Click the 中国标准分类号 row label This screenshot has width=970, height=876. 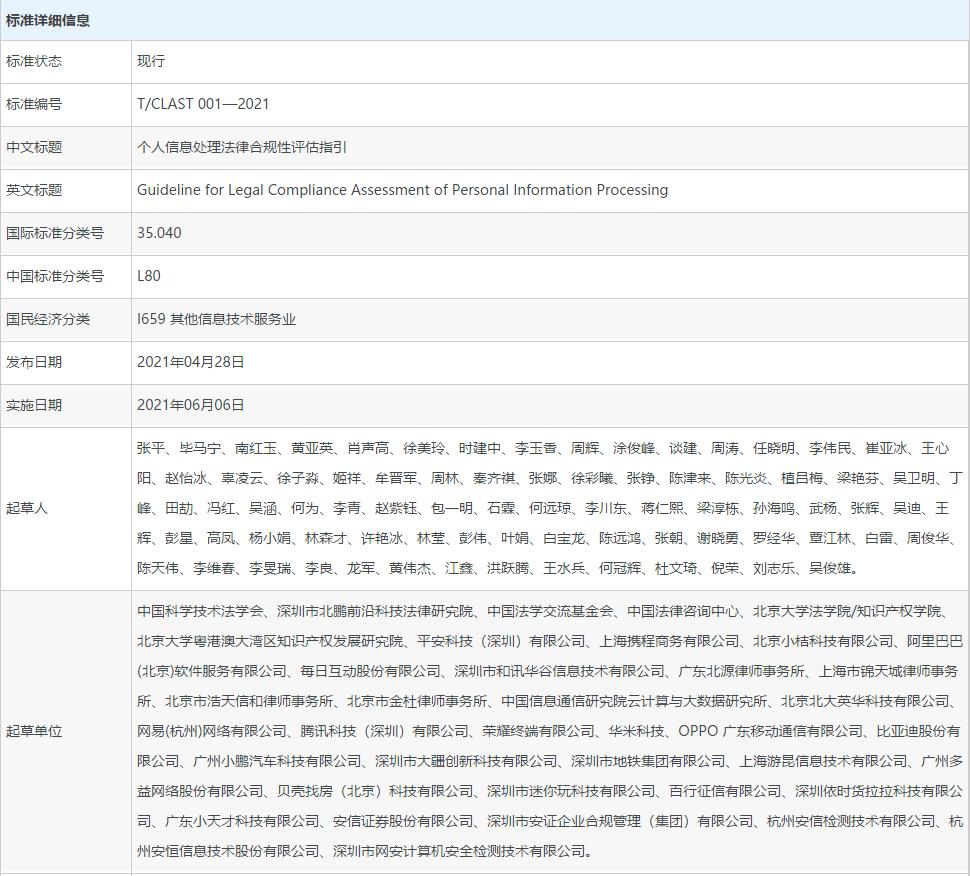tap(55, 276)
